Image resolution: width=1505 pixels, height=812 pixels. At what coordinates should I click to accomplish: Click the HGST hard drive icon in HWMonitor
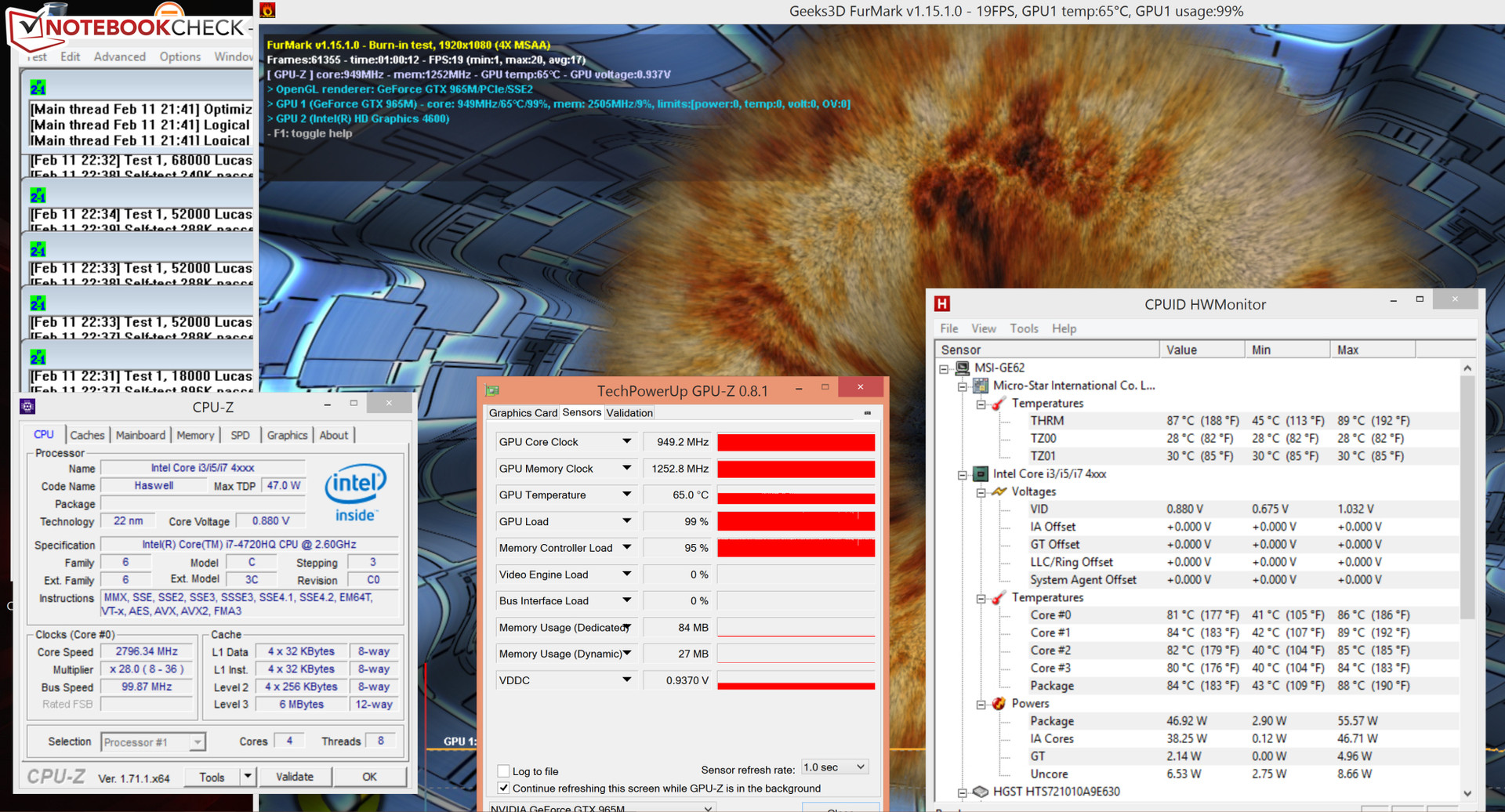[x=981, y=792]
